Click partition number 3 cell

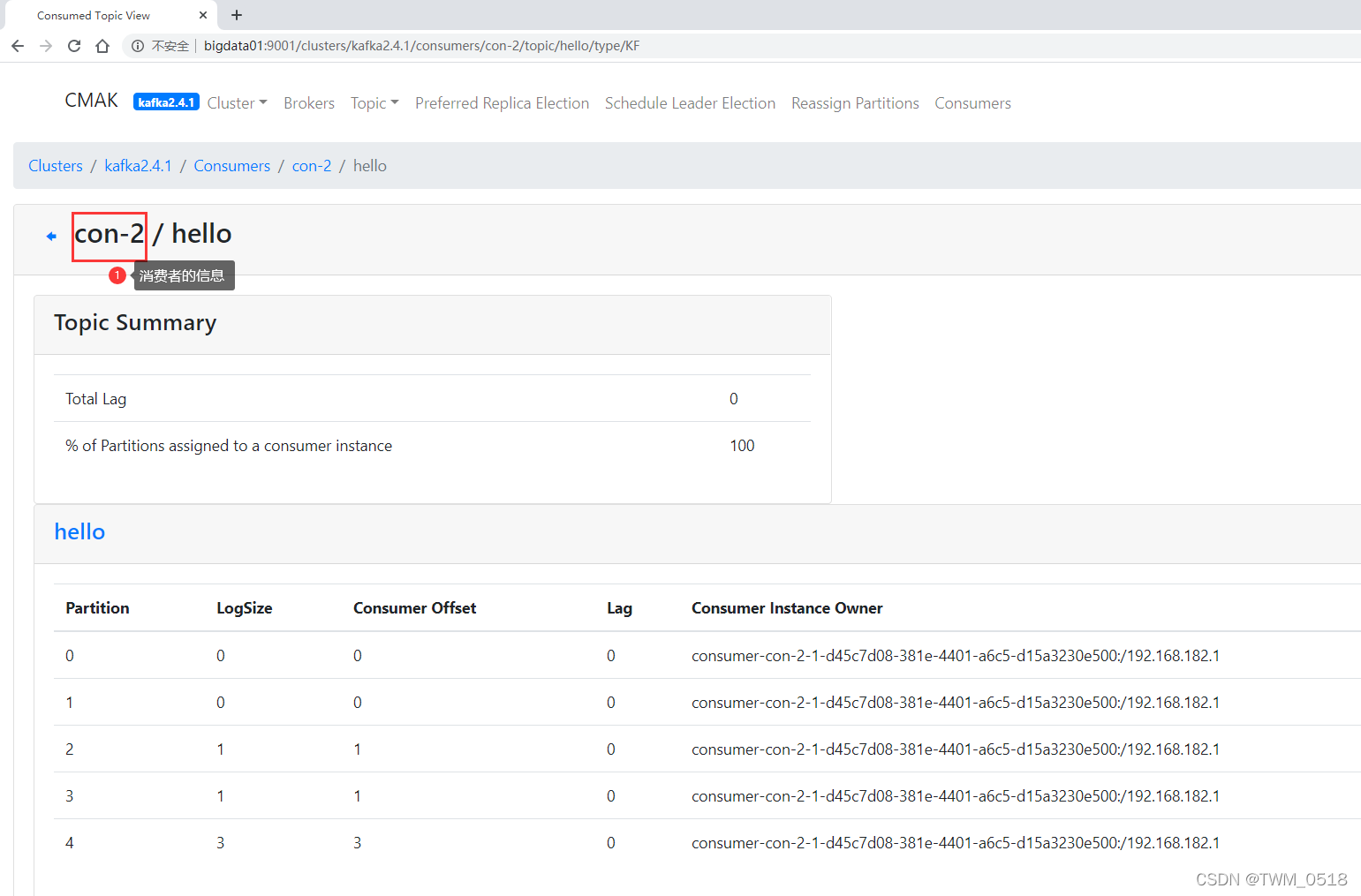(70, 796)
